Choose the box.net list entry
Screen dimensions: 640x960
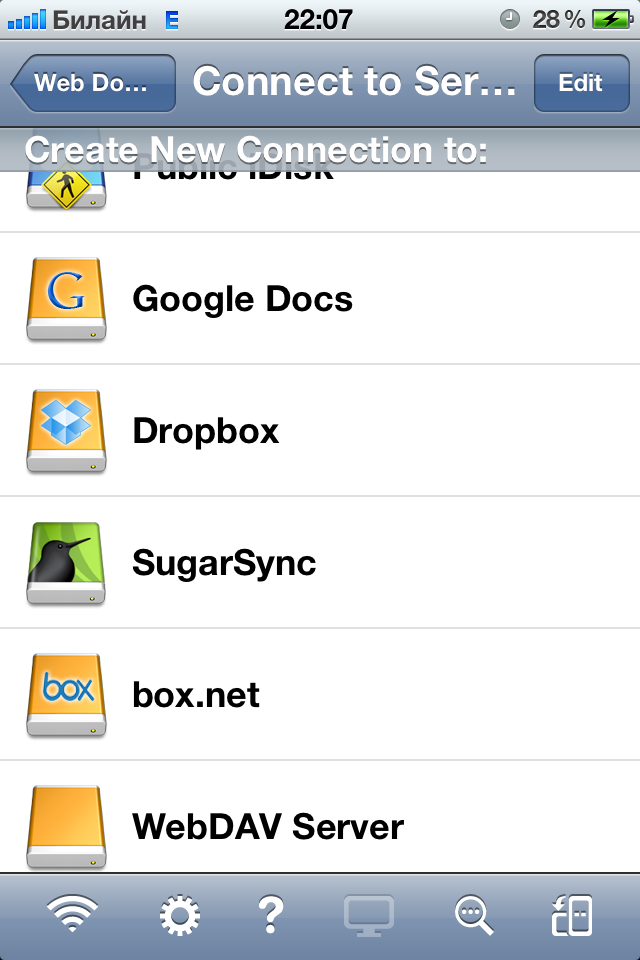tap(320, 695)
